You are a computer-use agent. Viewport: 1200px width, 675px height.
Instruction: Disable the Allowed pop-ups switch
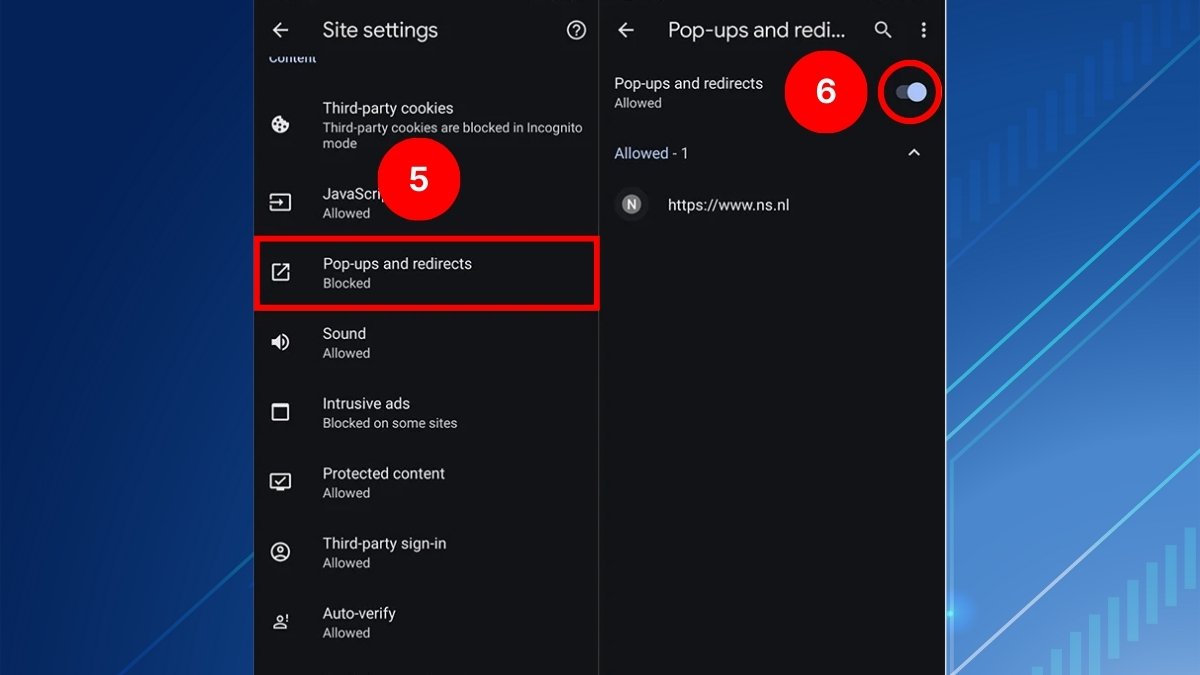pos(910,92)
